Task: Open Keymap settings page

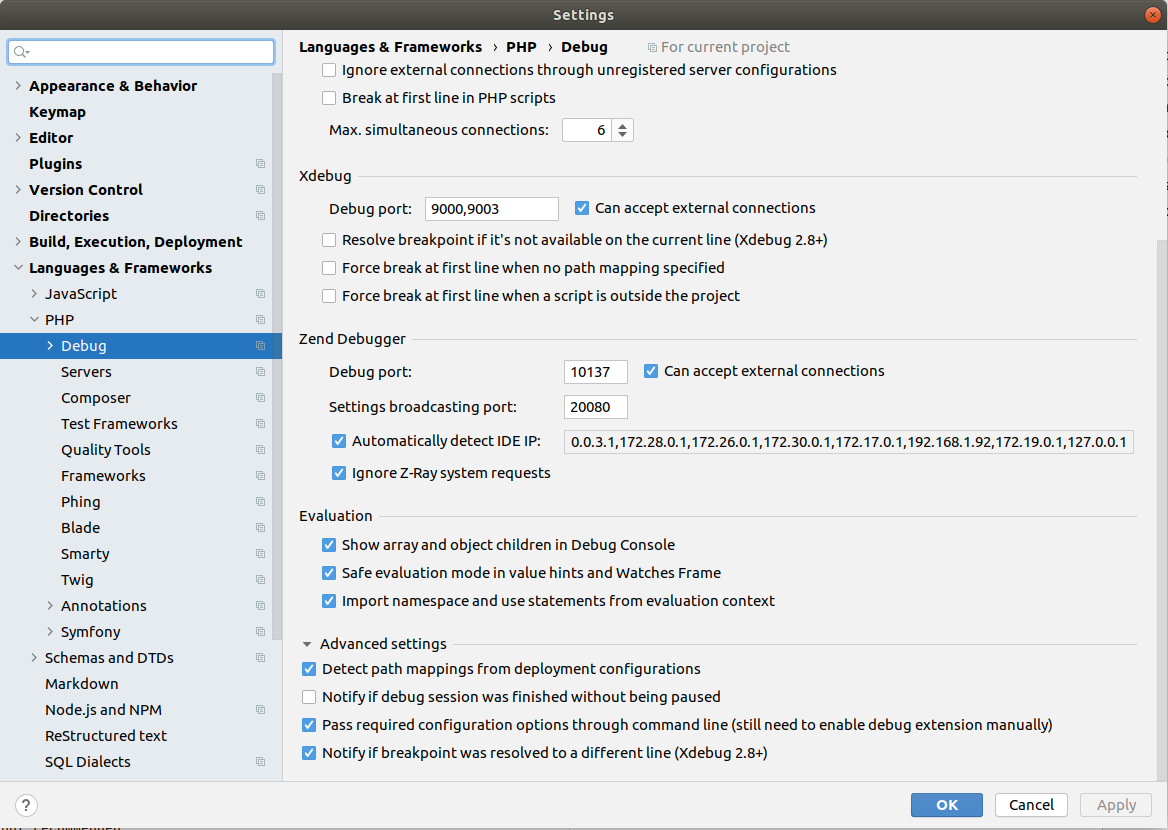Action: point(57,112)
